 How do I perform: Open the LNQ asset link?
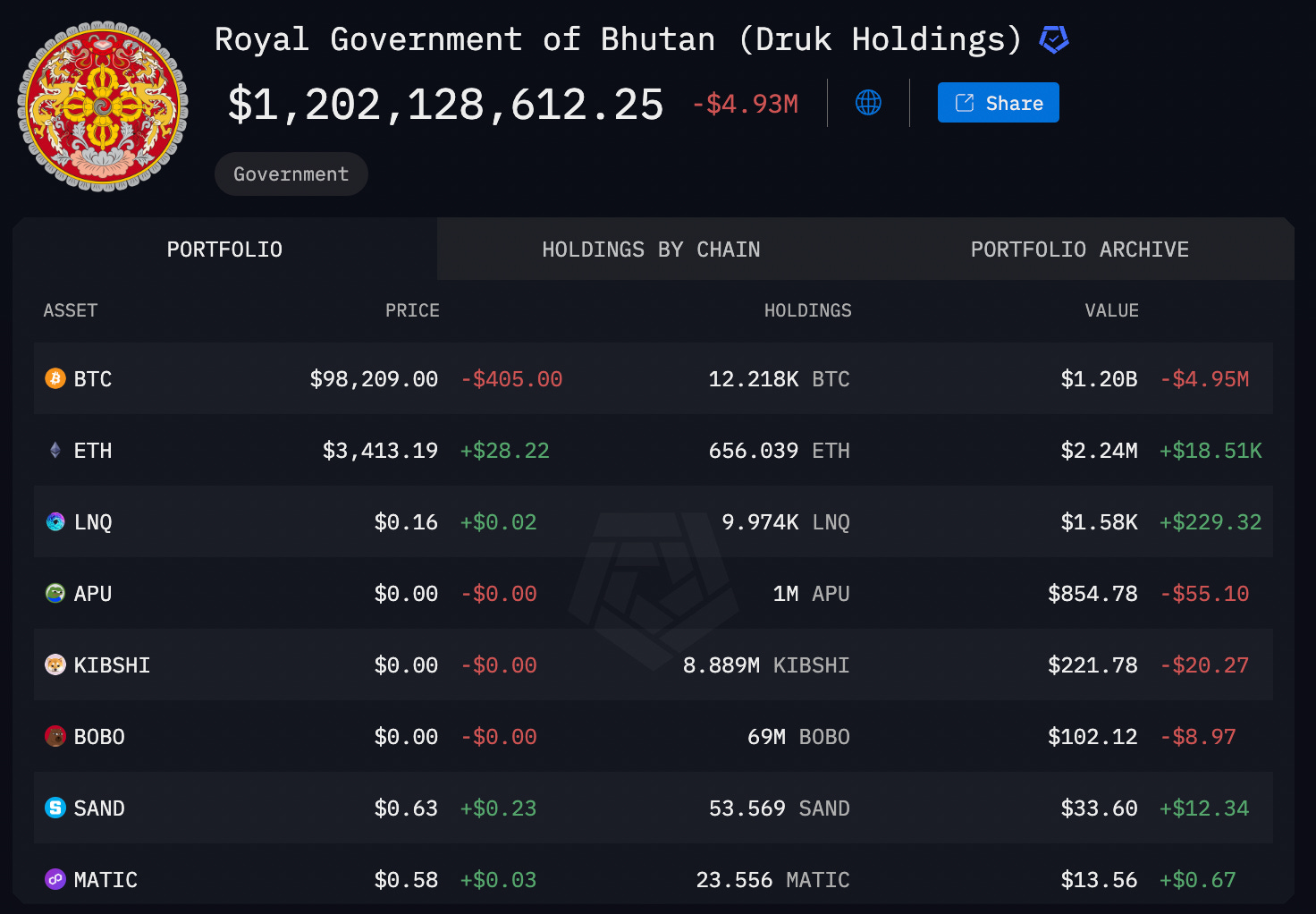(93, 522)
